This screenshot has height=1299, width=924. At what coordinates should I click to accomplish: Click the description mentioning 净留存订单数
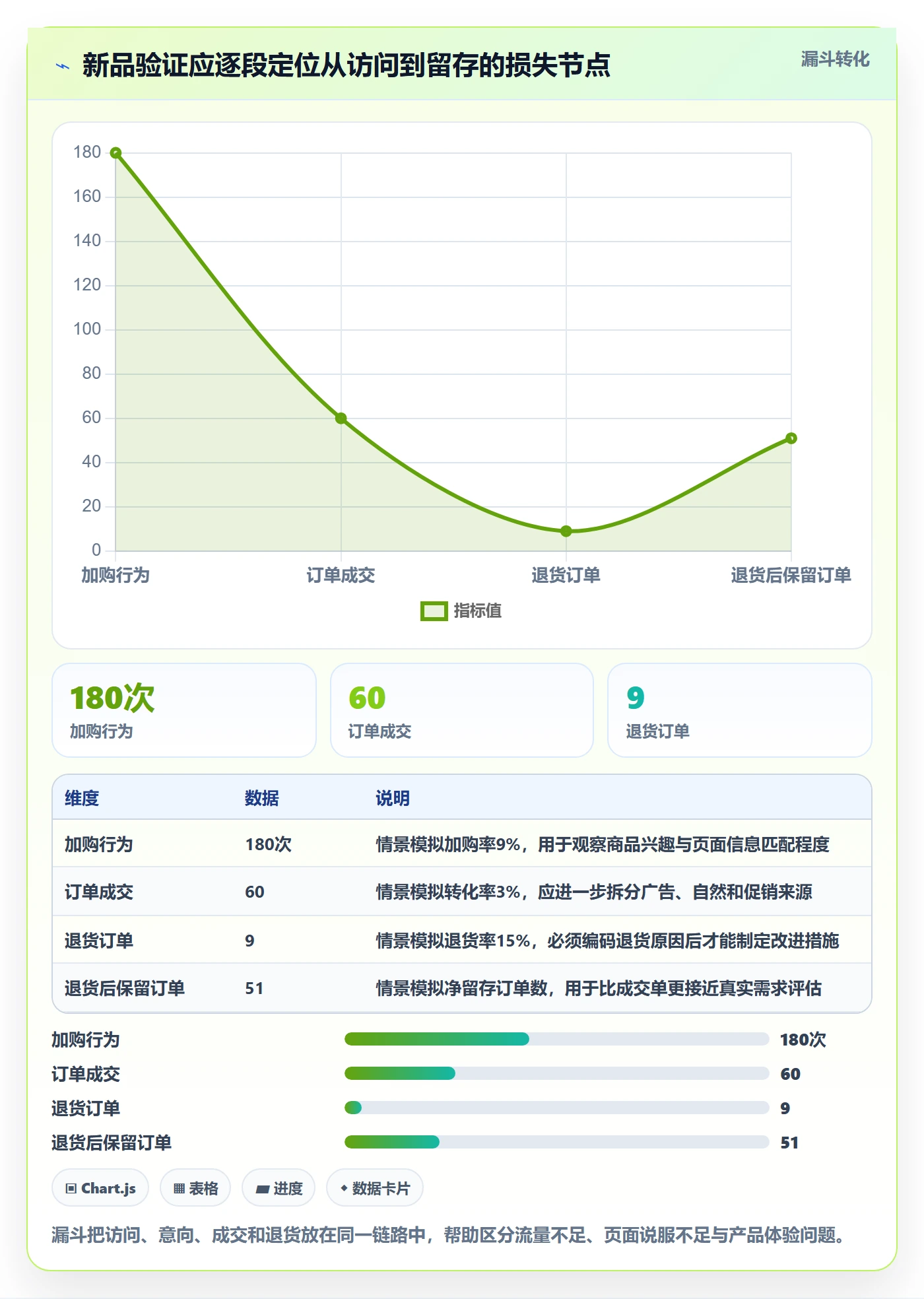click(599, 989)
